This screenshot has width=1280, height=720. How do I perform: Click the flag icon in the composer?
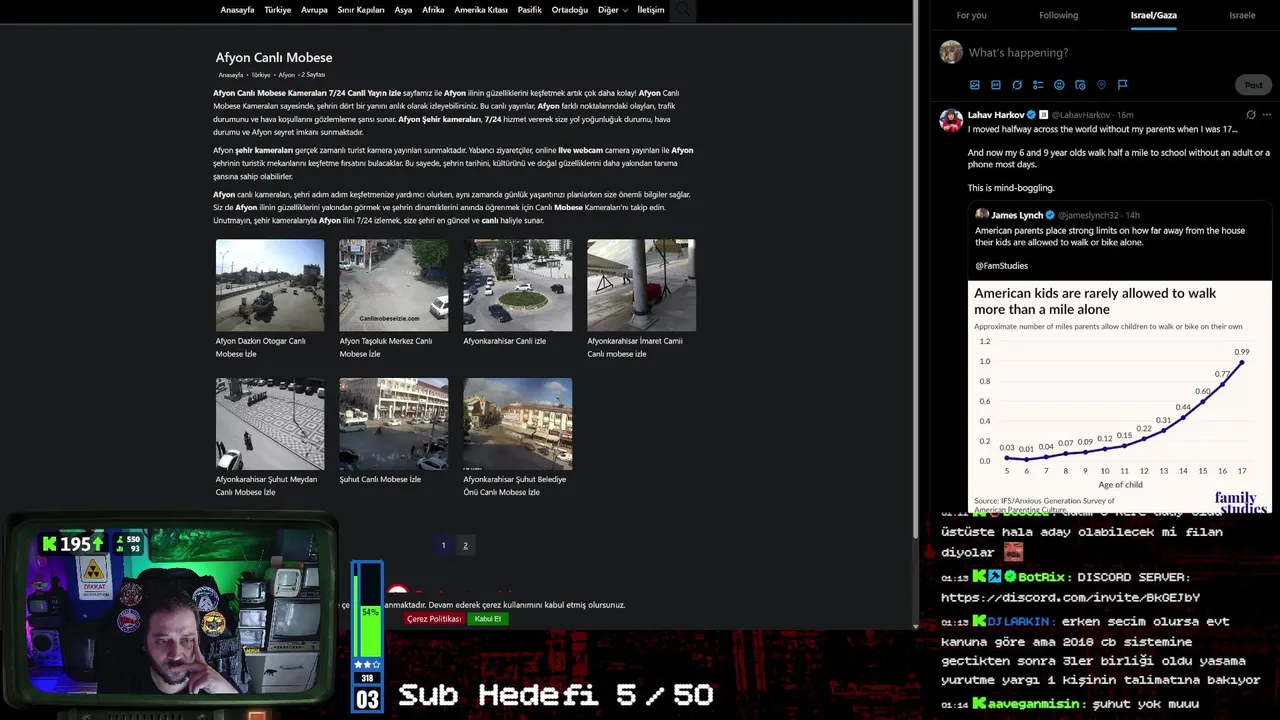click(x=1122, y=85)
